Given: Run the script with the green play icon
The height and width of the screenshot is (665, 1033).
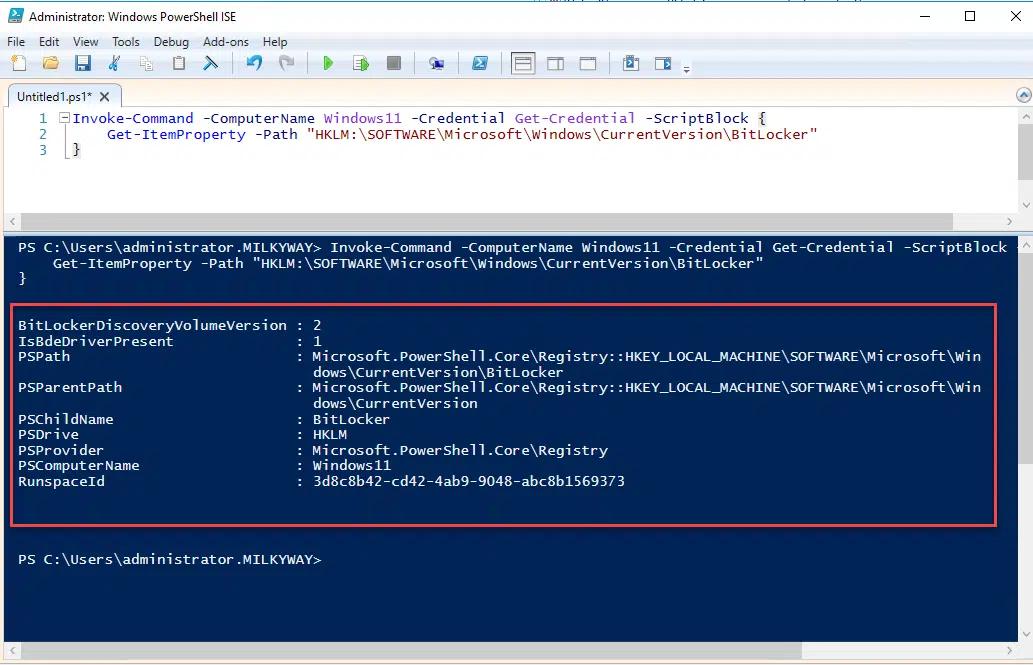Looking at the screenshot, I should pos(328,63).
